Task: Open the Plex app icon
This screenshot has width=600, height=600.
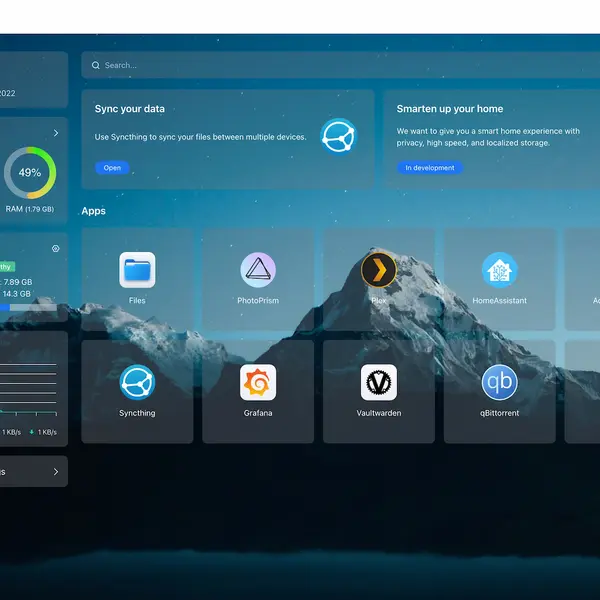Action: pyautogui.click(x=379, y=270)
